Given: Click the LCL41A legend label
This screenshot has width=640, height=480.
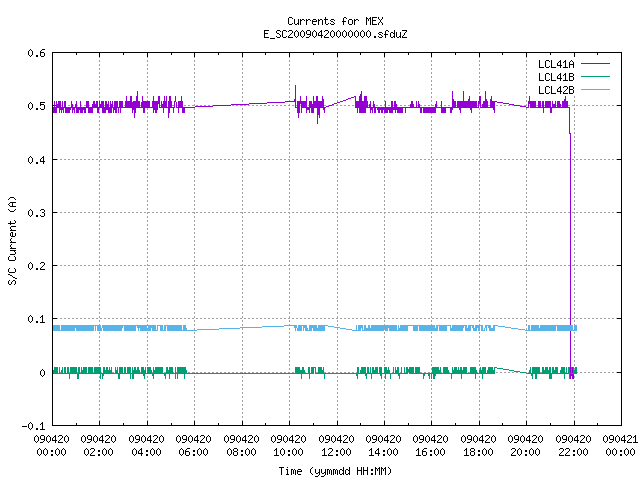Looking at the screenshot, I should (x=556, y=64).
